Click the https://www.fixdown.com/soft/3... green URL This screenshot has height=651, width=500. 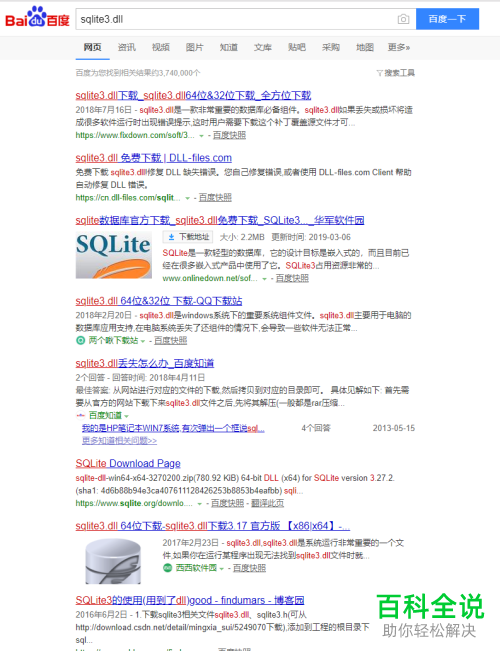click(x=135, y=135)
